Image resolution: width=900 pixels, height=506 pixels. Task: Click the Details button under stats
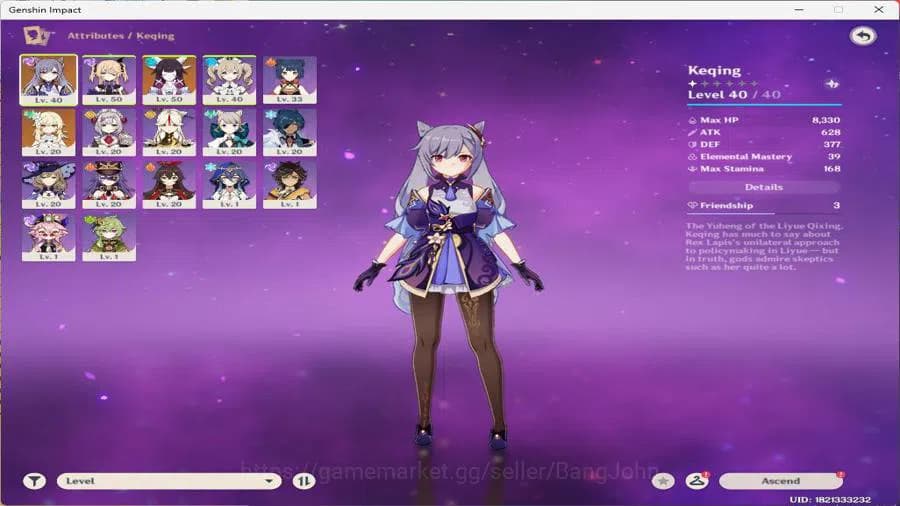764,187
